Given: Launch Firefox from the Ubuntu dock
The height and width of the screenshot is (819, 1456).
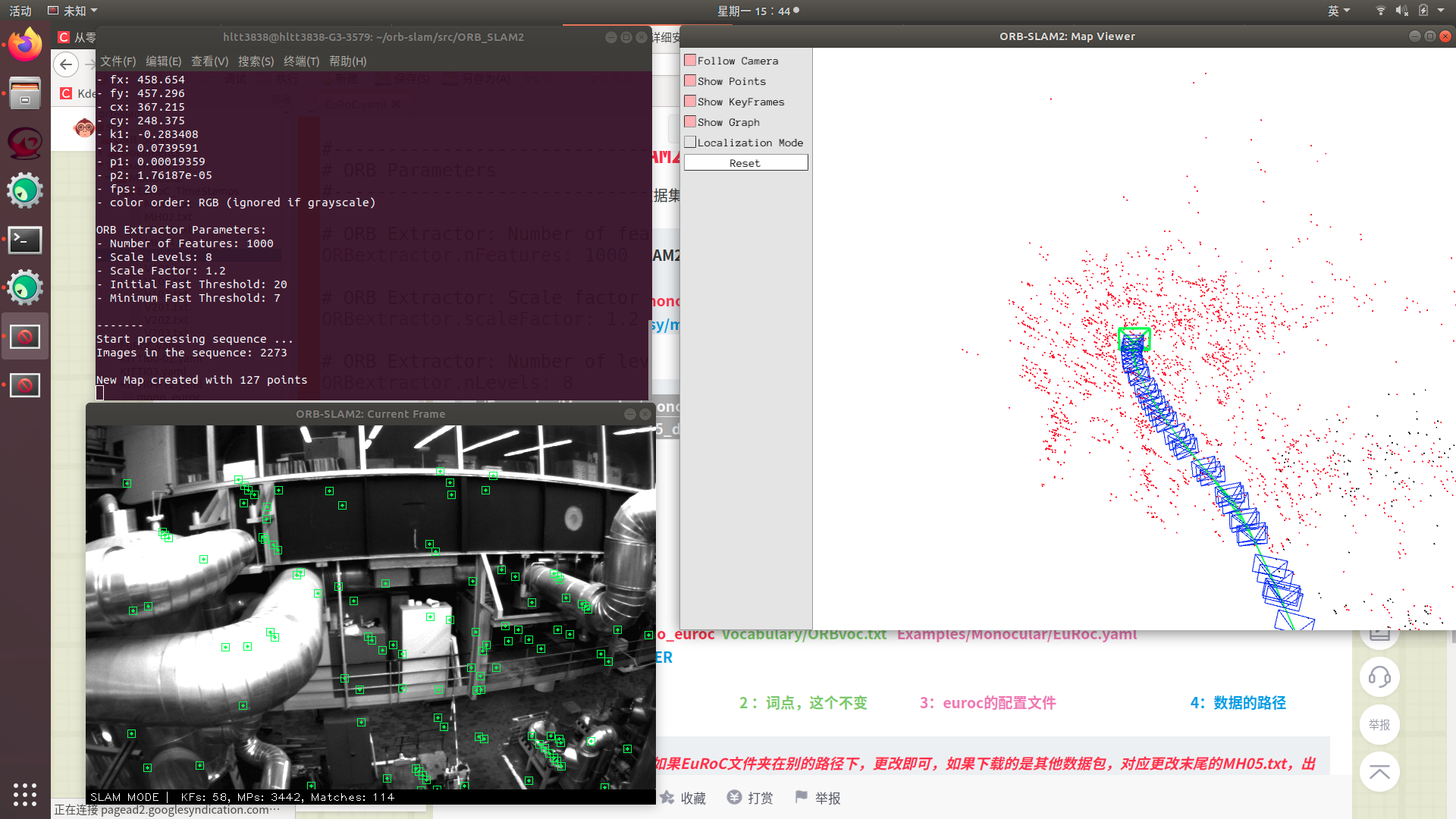Looking at the screenshot, I should 24,45.
